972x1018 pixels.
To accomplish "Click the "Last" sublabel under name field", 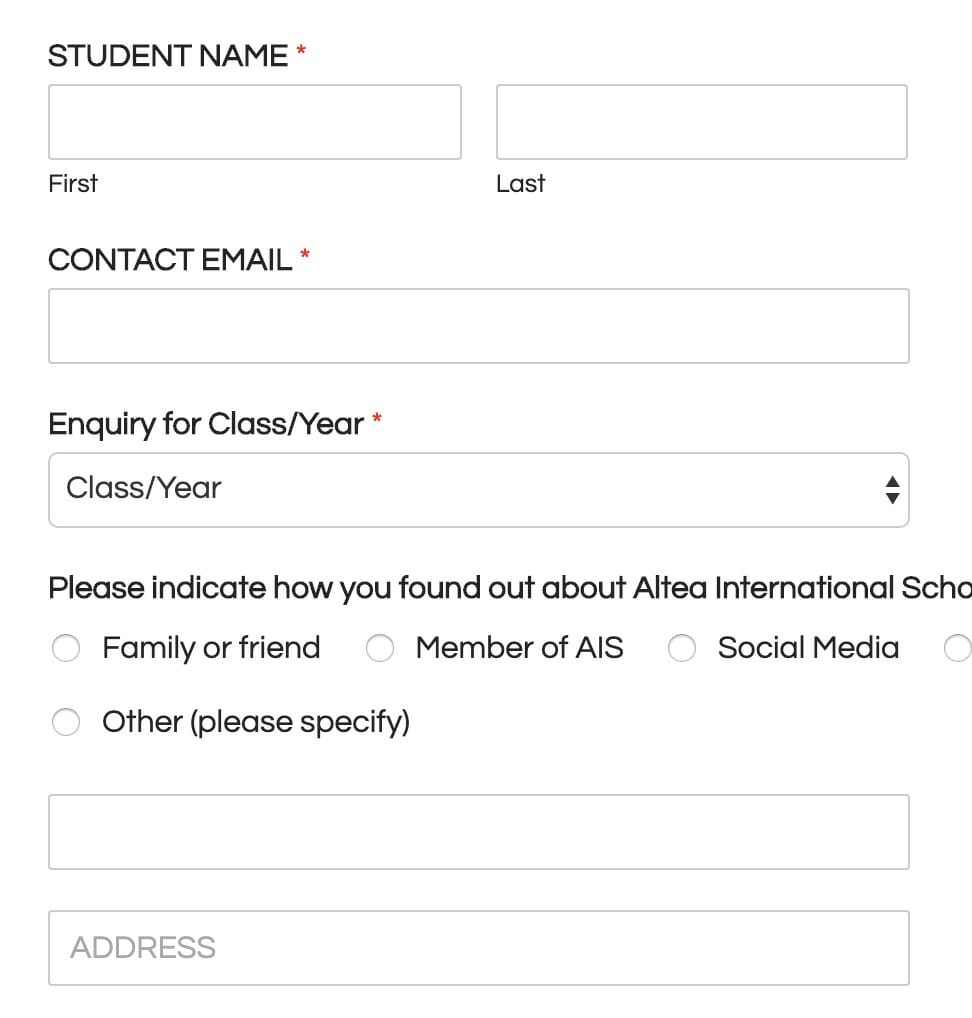I will (520, 184).
